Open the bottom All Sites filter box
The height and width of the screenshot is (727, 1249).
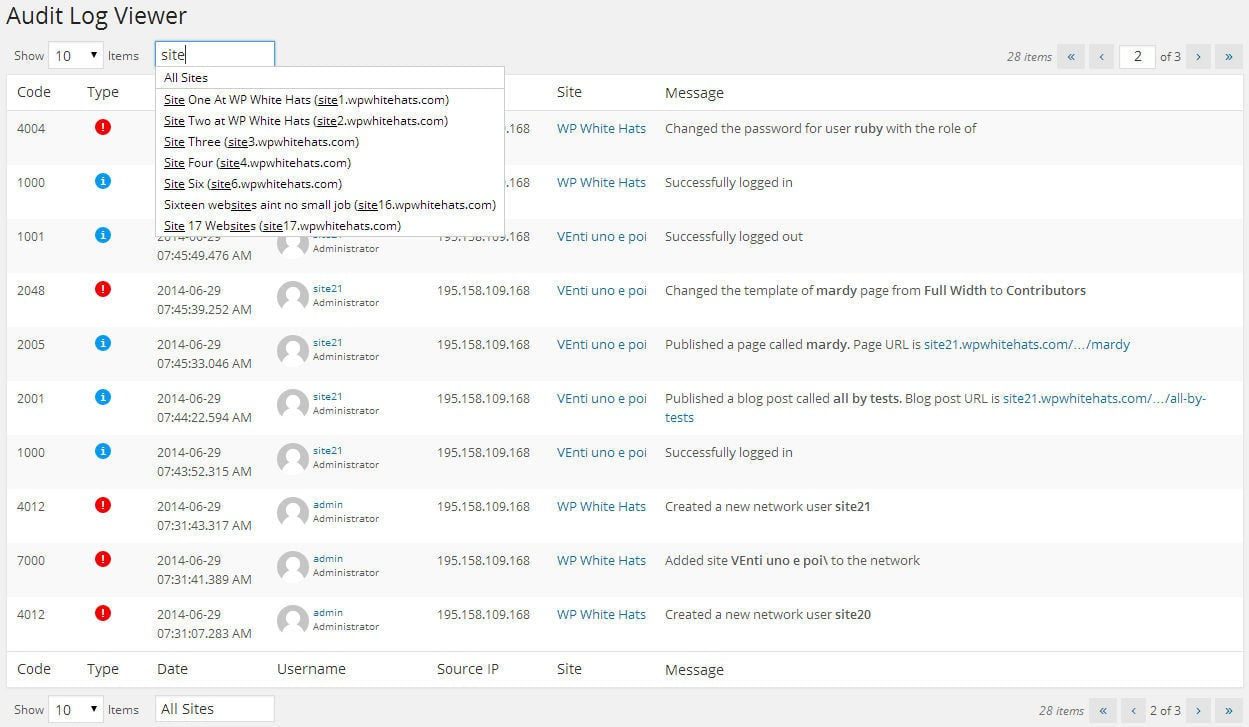pyautogui.click(x=214, y=709)
